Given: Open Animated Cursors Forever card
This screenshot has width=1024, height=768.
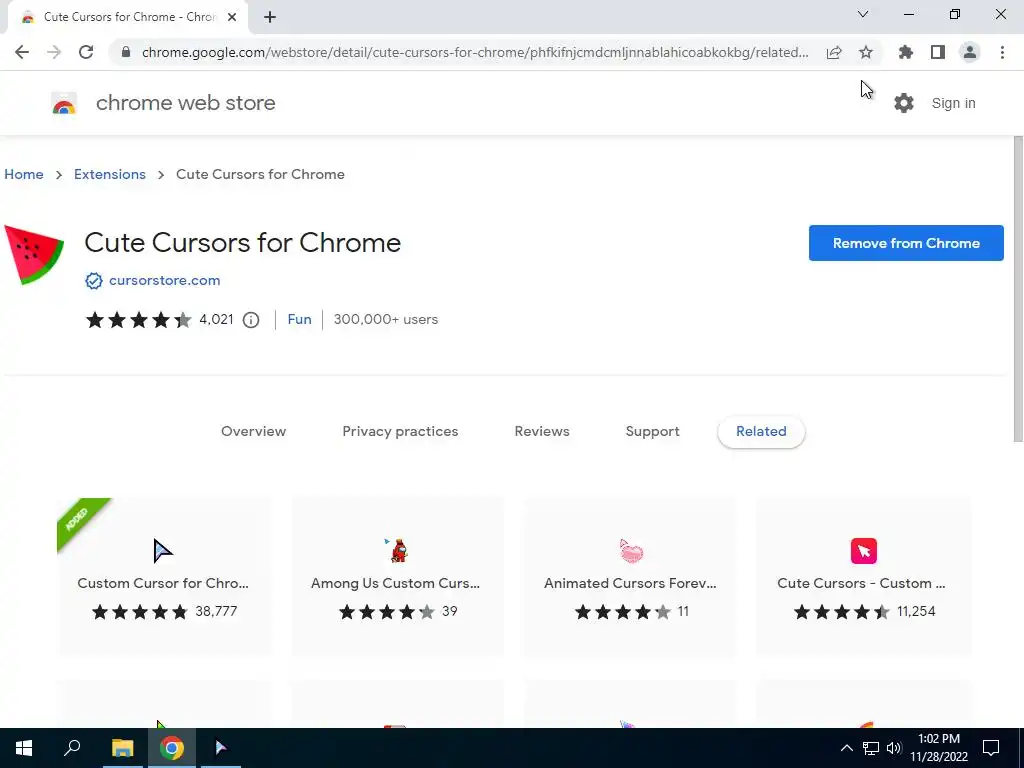Looking at the screenshot, I should (x=630, y=576).
